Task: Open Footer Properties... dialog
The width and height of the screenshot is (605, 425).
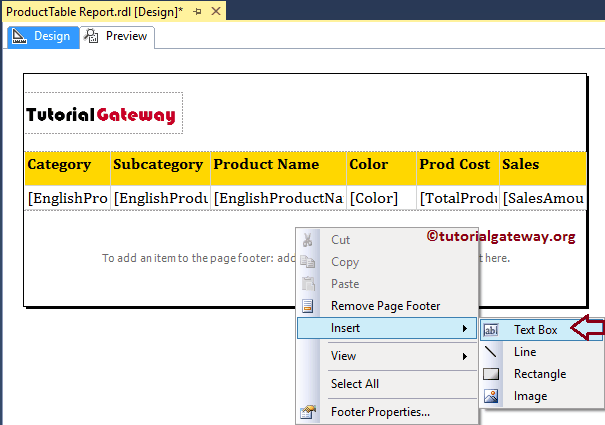Action: [x=387, y=412]
